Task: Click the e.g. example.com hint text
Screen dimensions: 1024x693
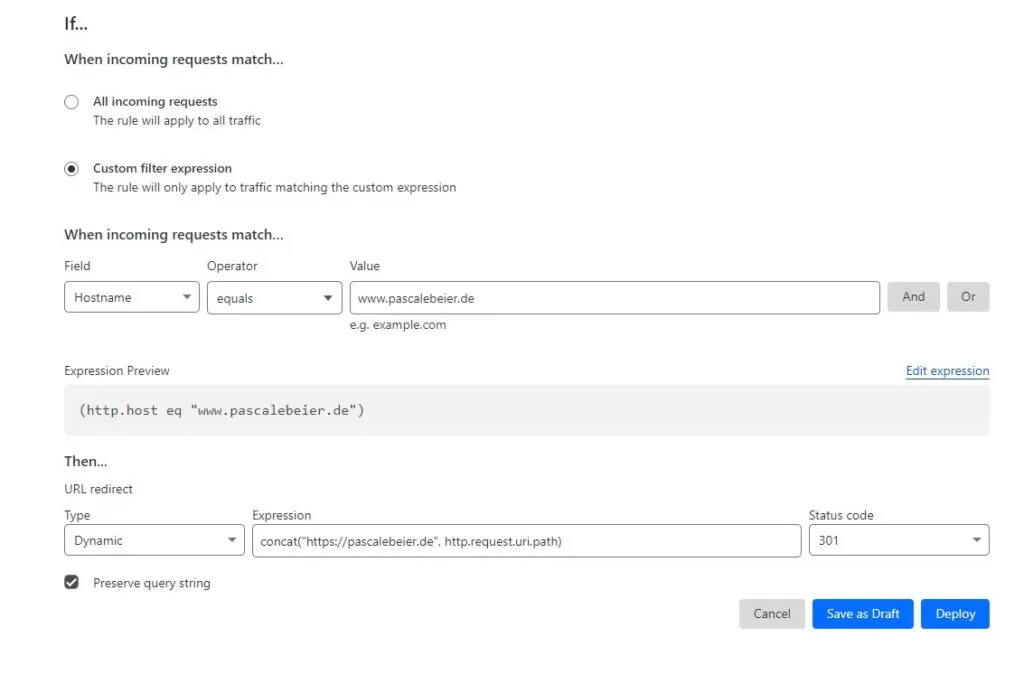Action: [x=398, y=325]
